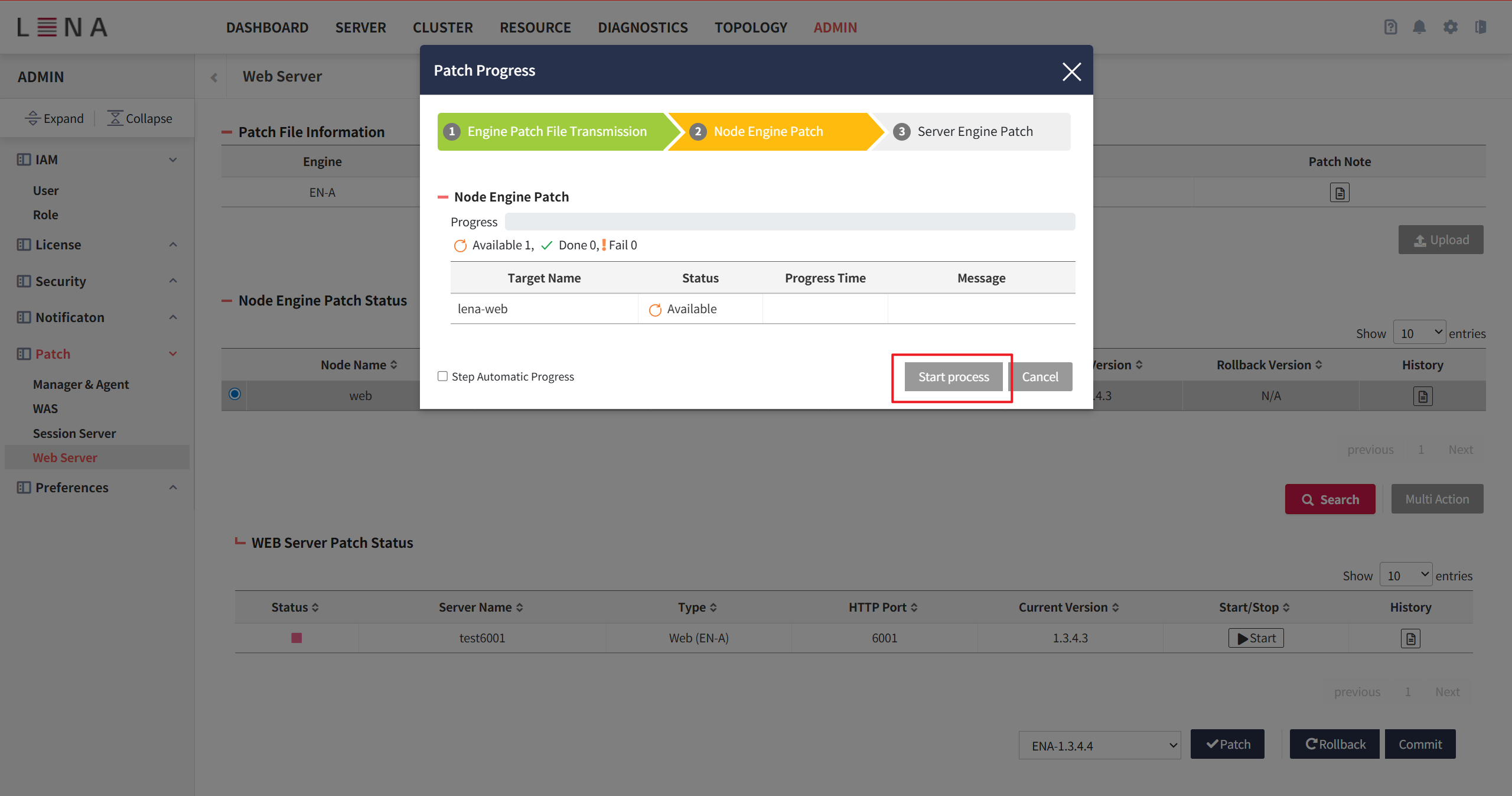Click the Patch button beside version dropdown
The width and height of the screenshot is (1512, 796).
tap(1227, 745)
